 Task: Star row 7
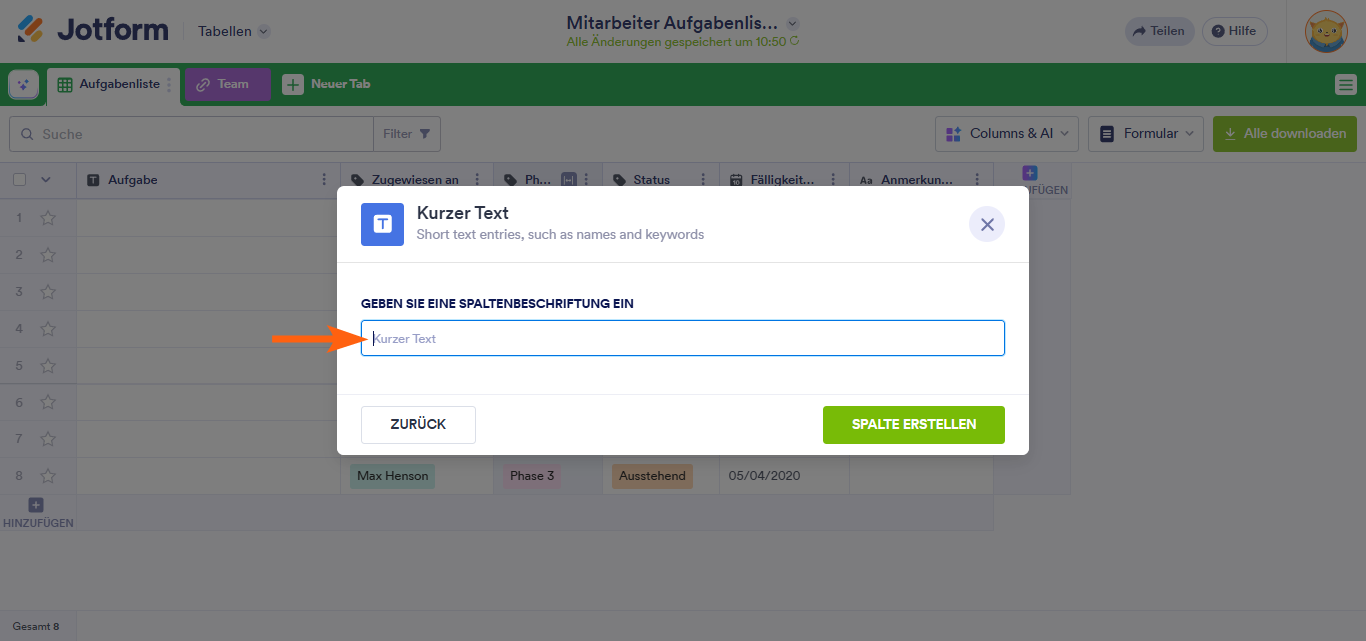48,439
